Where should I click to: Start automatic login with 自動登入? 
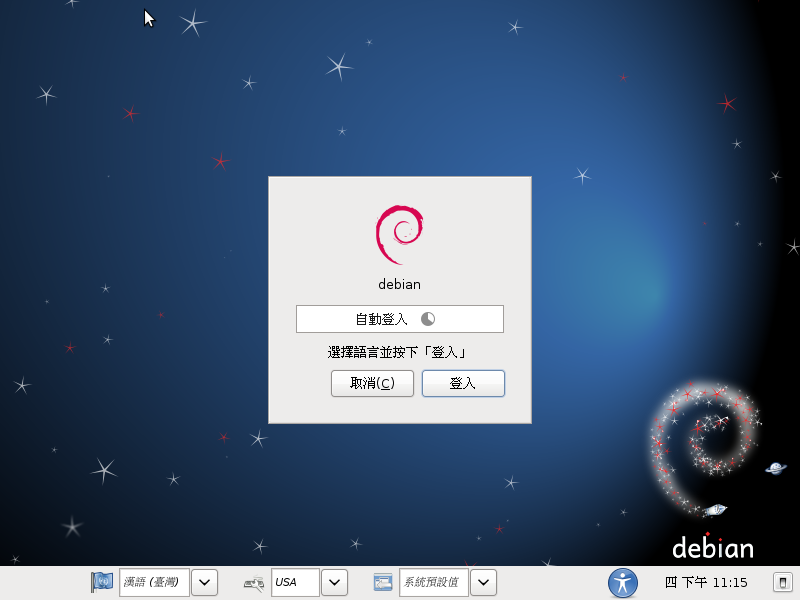tap(400, 318)
